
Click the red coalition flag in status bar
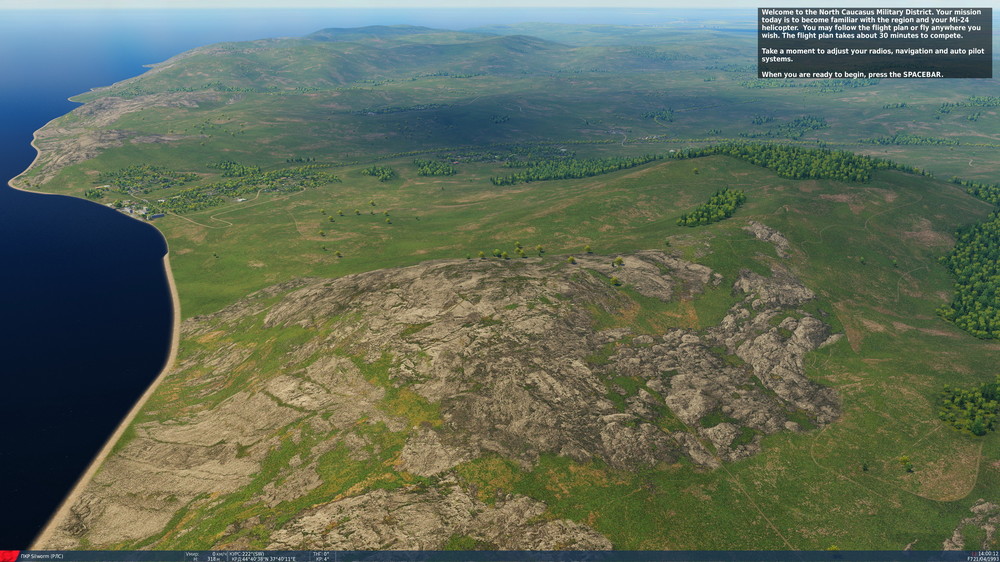pos(9,556)
